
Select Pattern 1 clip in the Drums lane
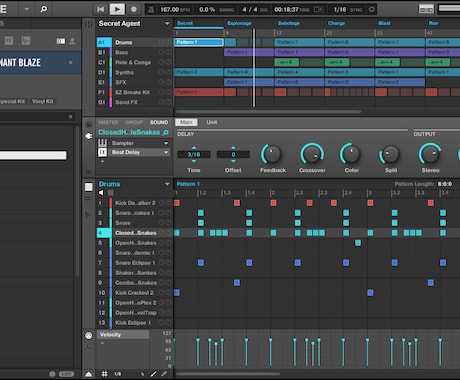point(199,42)
